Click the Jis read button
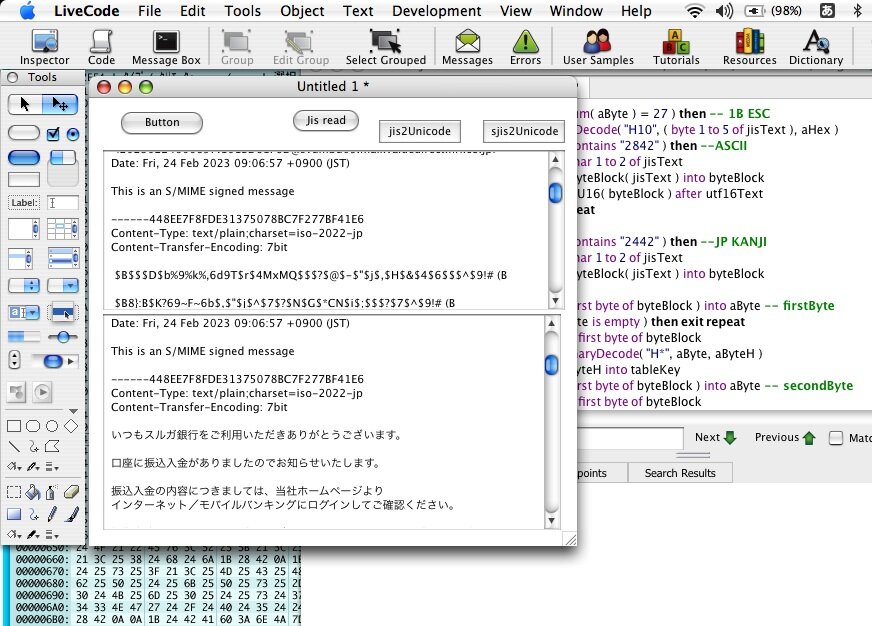This screenshot has height=626, width=872. coord(324,120)
